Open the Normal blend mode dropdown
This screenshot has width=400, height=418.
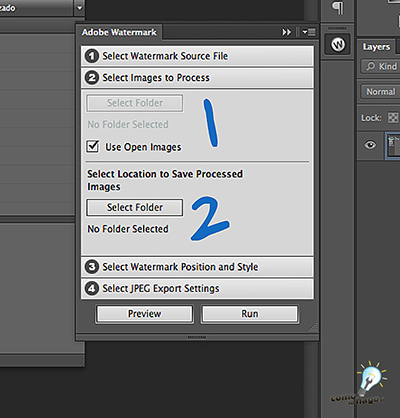tap(380, 91)
